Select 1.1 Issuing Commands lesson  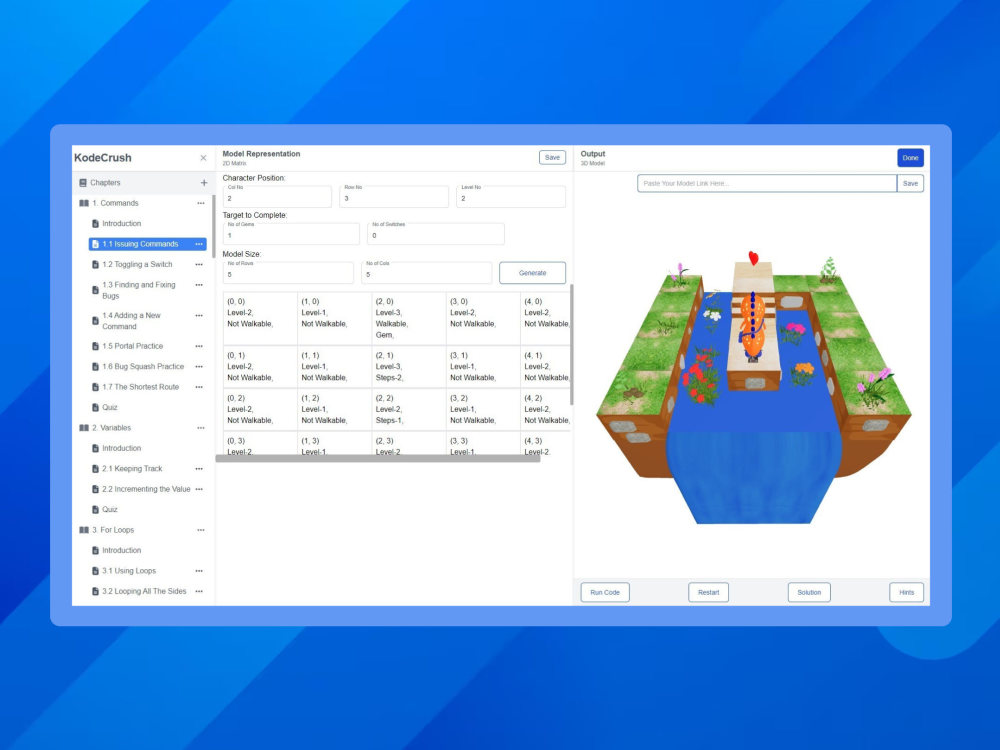click(x=147, y=244)
